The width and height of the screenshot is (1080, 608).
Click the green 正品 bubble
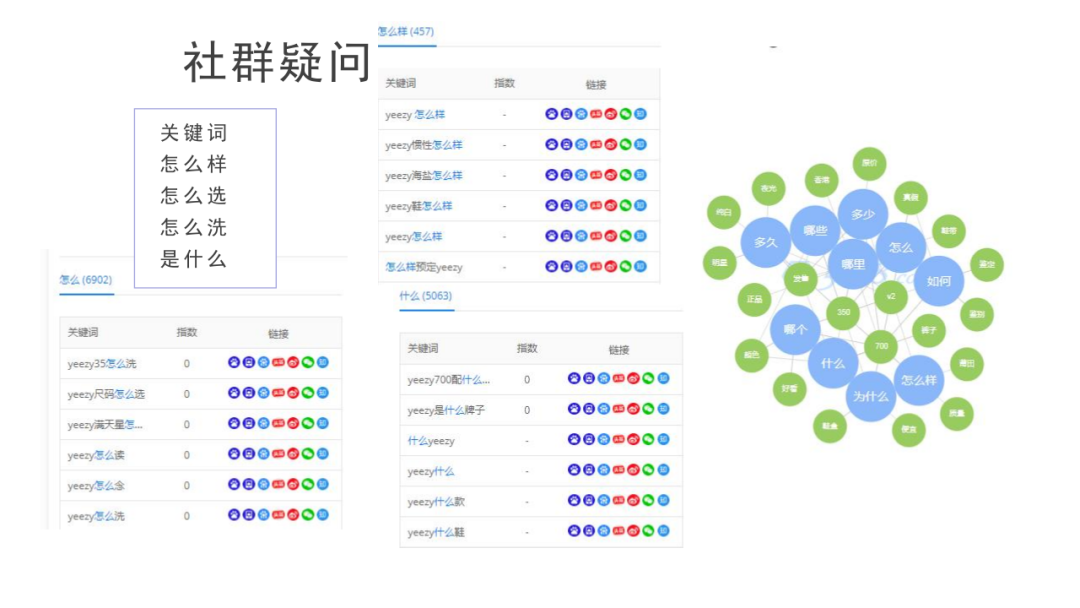pyautogui.click(x=755, y=300)
